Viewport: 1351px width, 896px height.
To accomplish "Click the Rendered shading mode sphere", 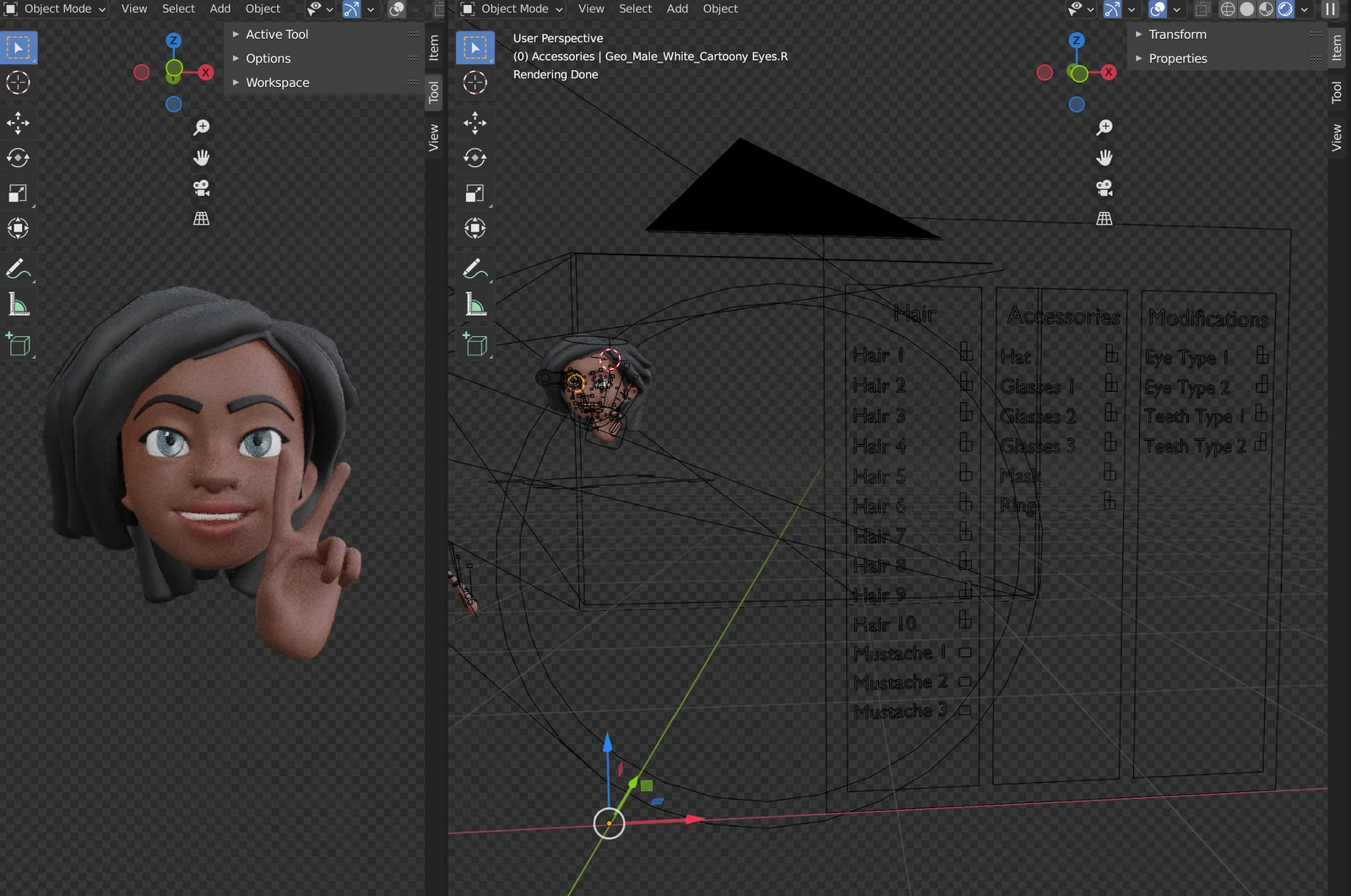I will (x=1283, y=10).
